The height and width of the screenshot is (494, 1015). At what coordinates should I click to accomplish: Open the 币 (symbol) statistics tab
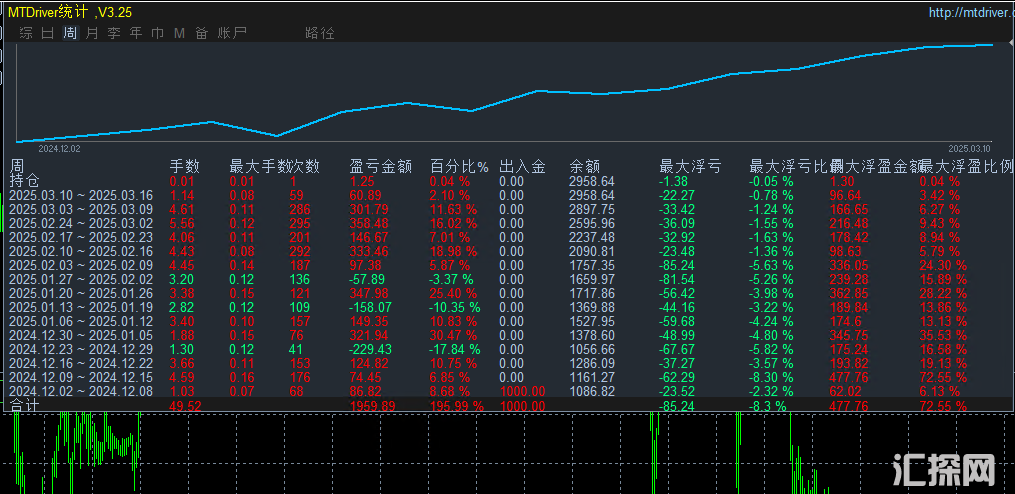click(x=158, y=33)
